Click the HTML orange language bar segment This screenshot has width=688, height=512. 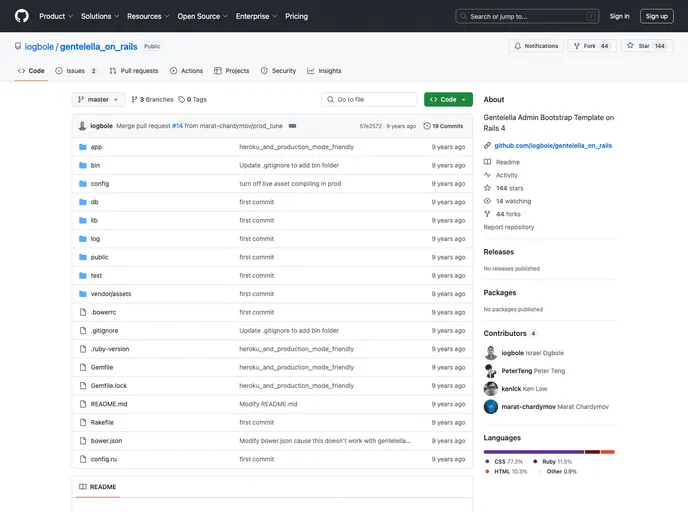[x=607, y=452]
